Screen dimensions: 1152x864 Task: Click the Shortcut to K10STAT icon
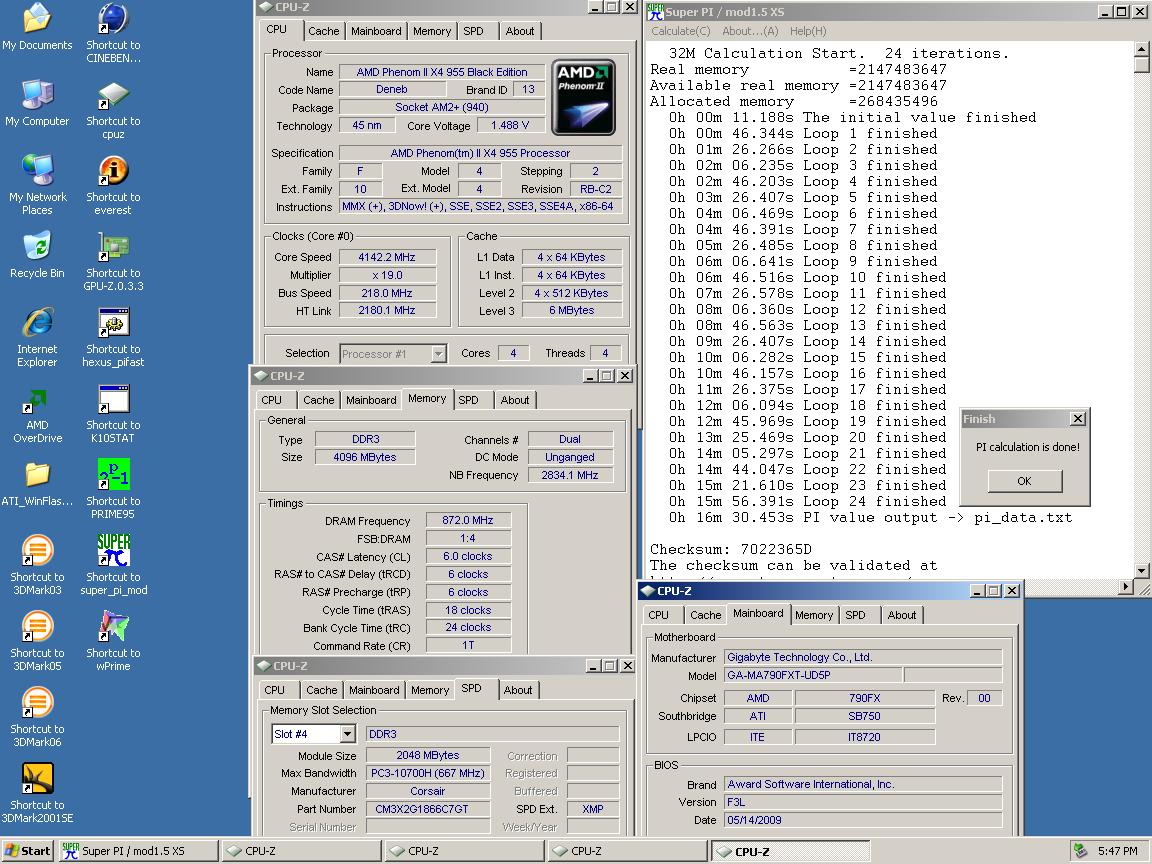pos(113,414)
